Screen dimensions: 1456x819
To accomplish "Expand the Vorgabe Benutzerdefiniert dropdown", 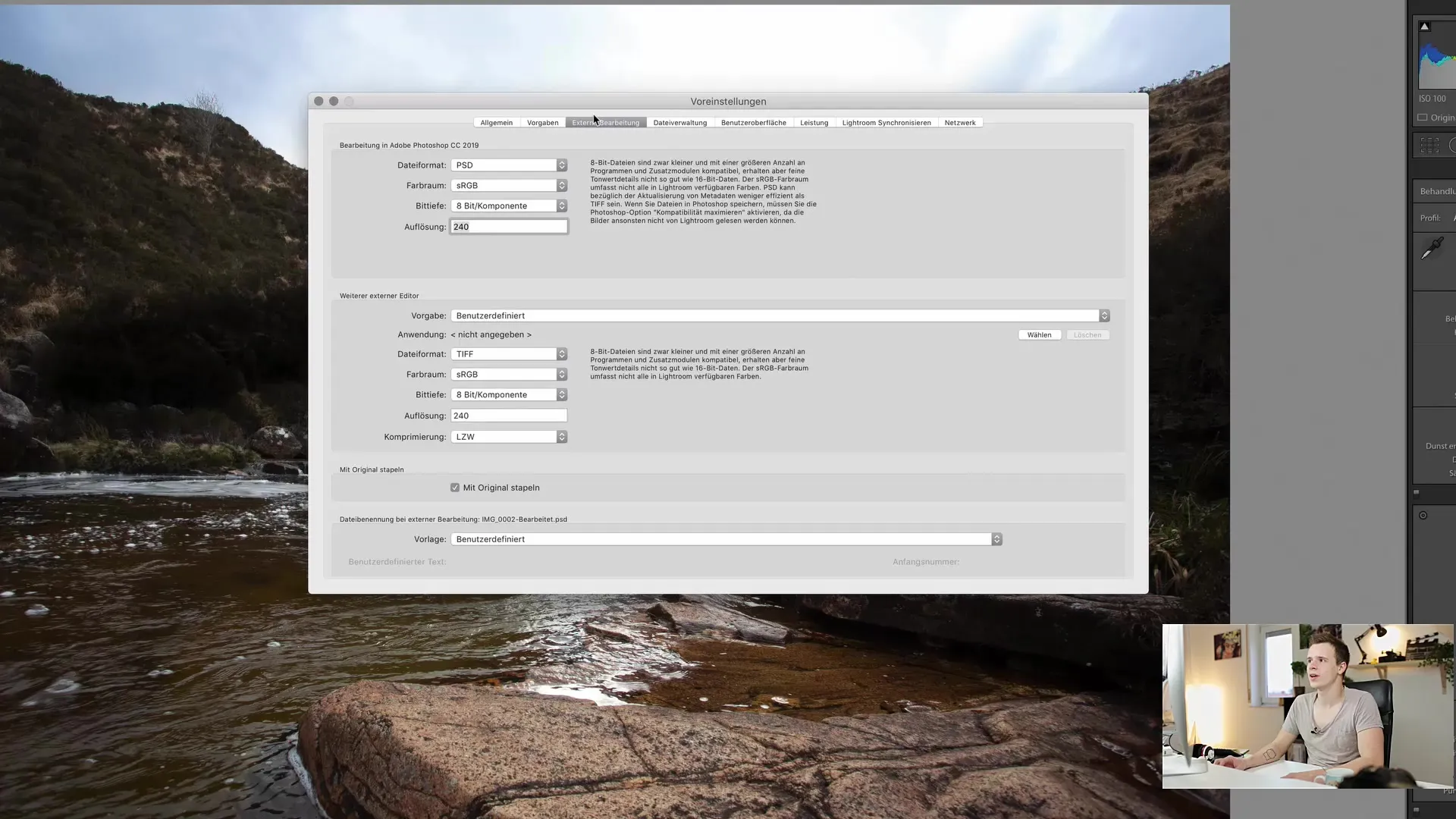I will pos(1104,316).
